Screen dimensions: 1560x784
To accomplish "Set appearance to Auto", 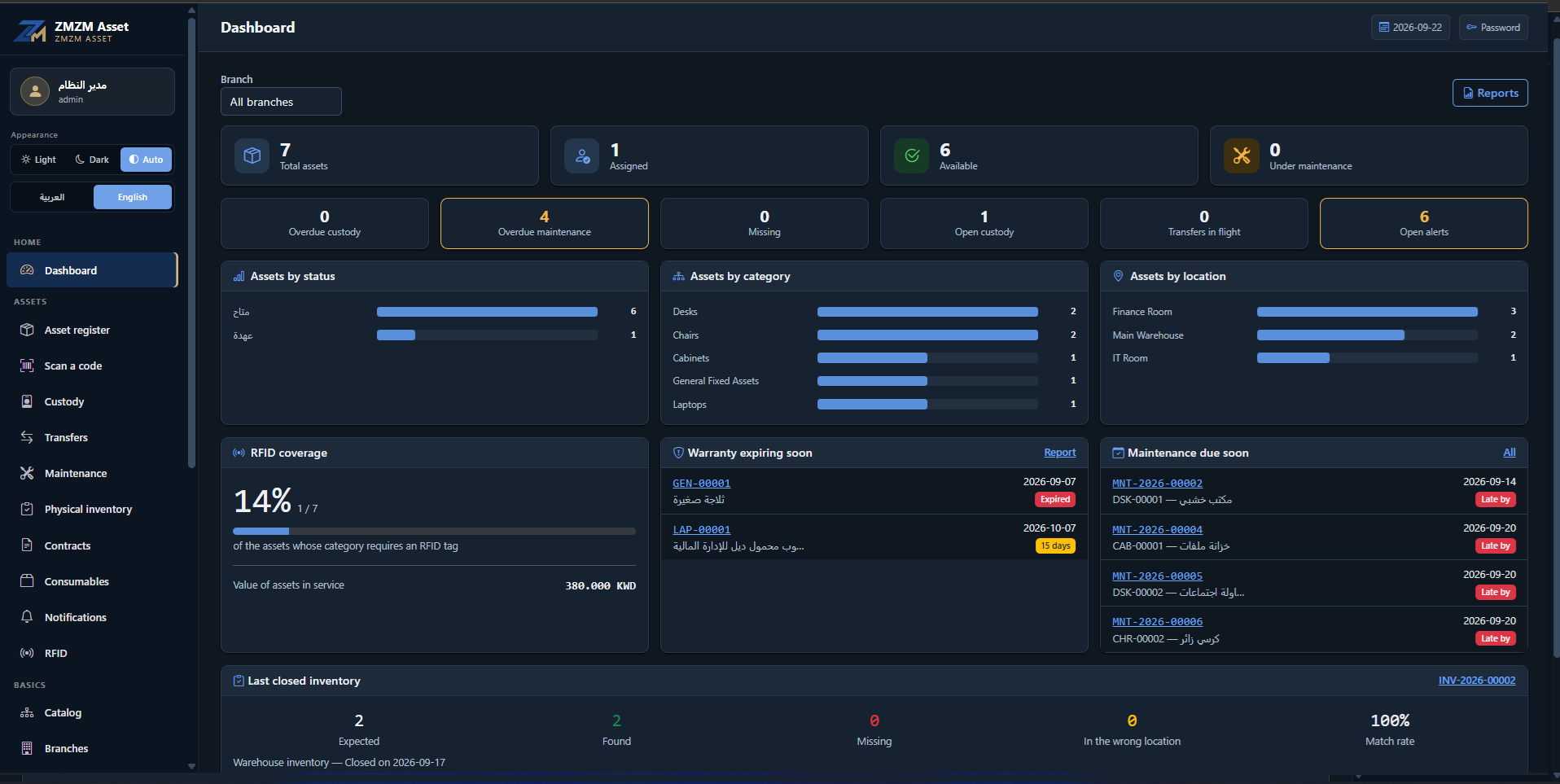I will (x=147, y=160).
